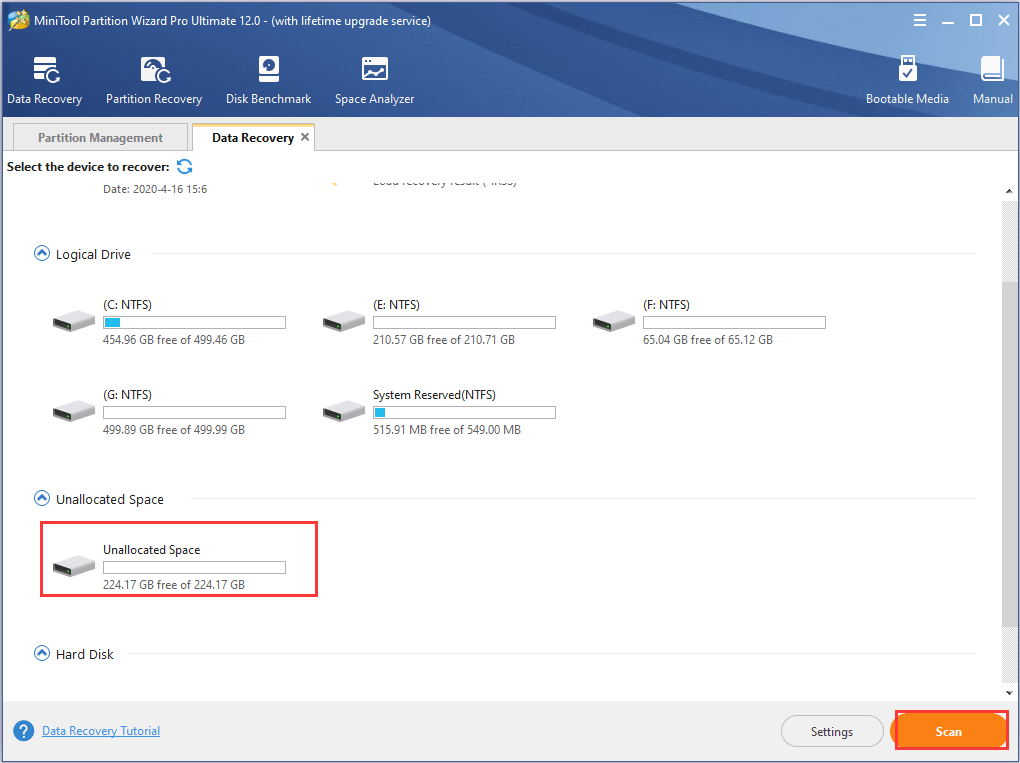This screenshot has height=763, width=1020.
Task: Start the Scan
Action: [948, 731]
